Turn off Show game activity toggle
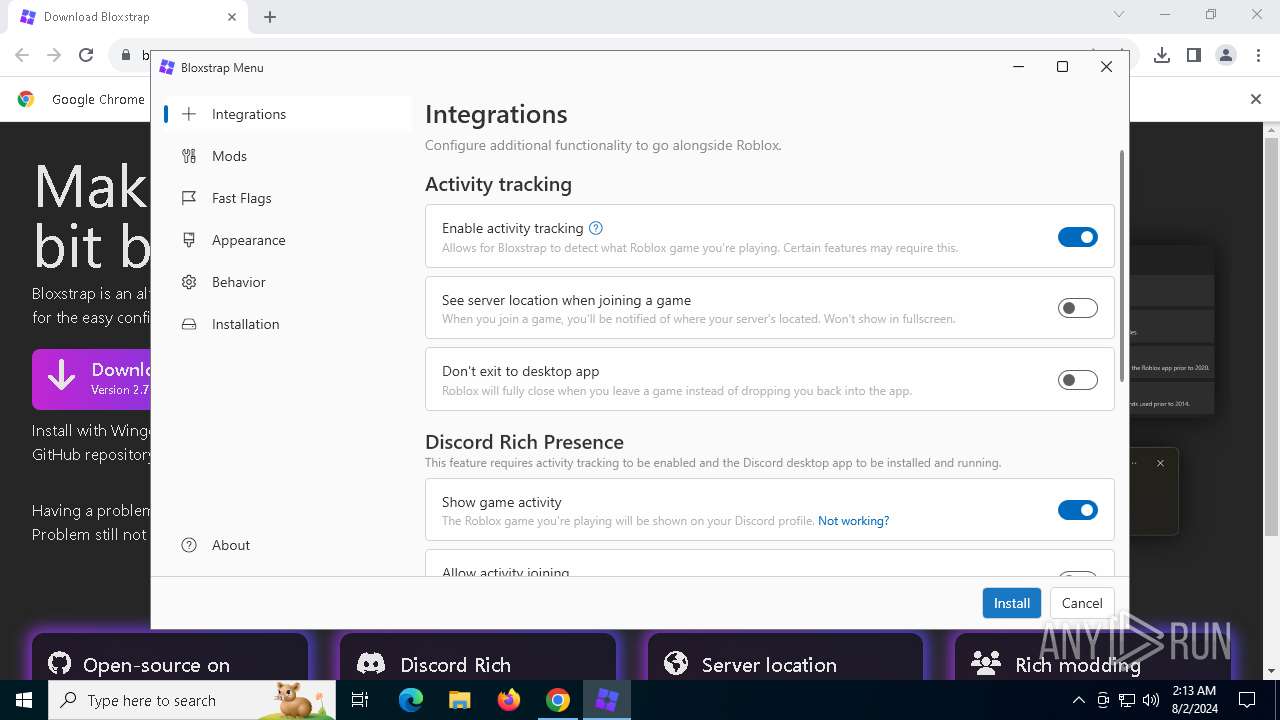The image size is (1280, 720). click(x=1077, y=510)
